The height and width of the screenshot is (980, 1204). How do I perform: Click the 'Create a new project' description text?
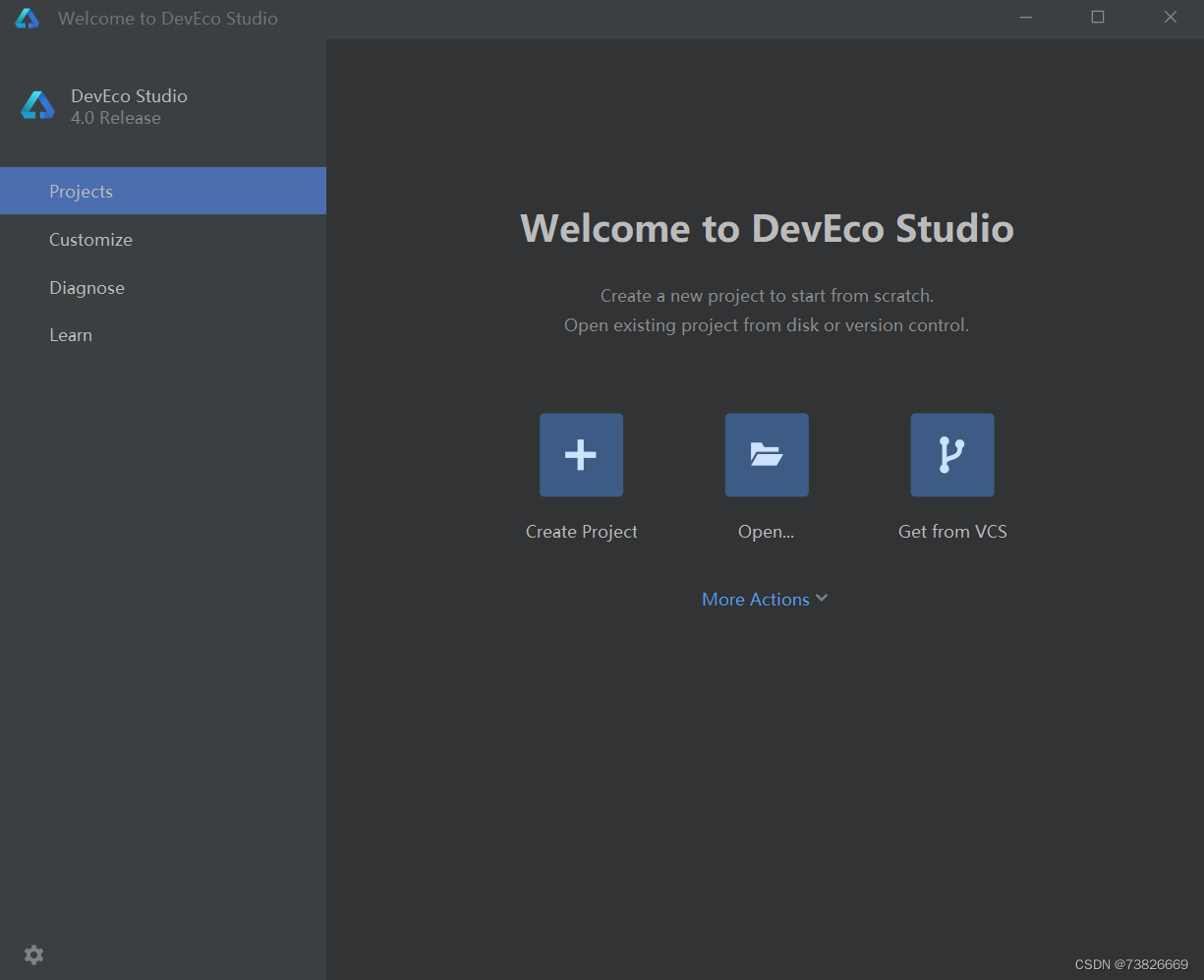(767, 295)
